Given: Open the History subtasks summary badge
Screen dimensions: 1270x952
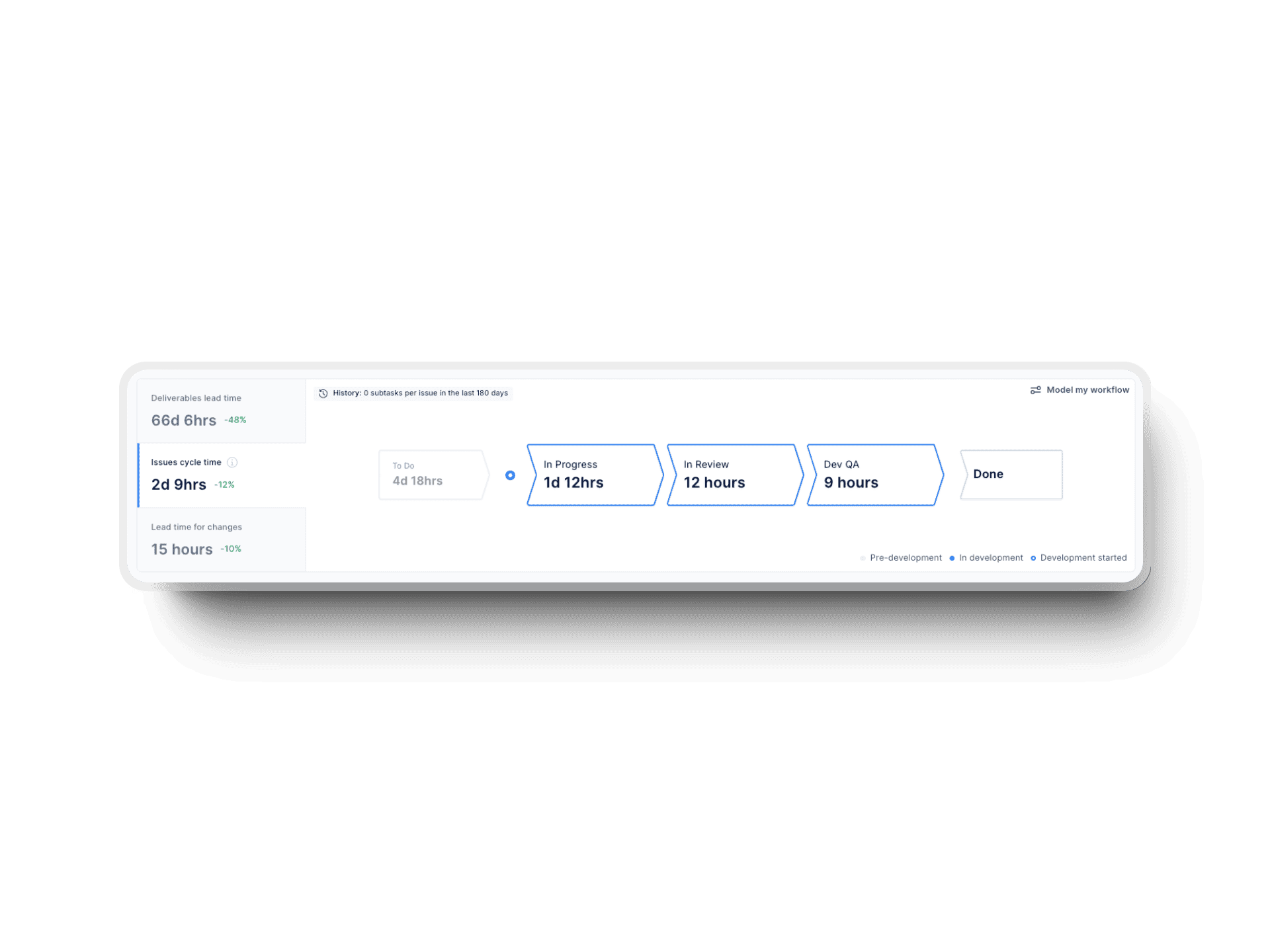Looking at the screenshot, I should (413, 393).
